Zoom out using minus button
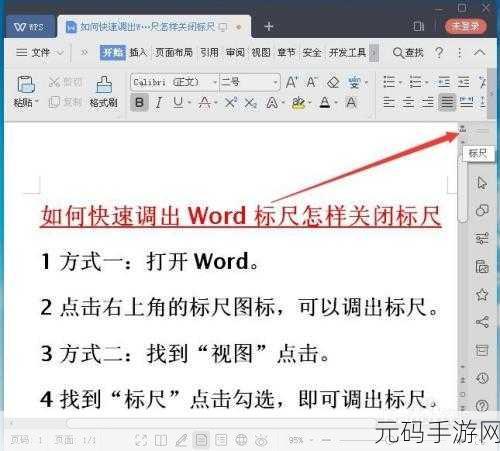500x451 pixels. 326,440
